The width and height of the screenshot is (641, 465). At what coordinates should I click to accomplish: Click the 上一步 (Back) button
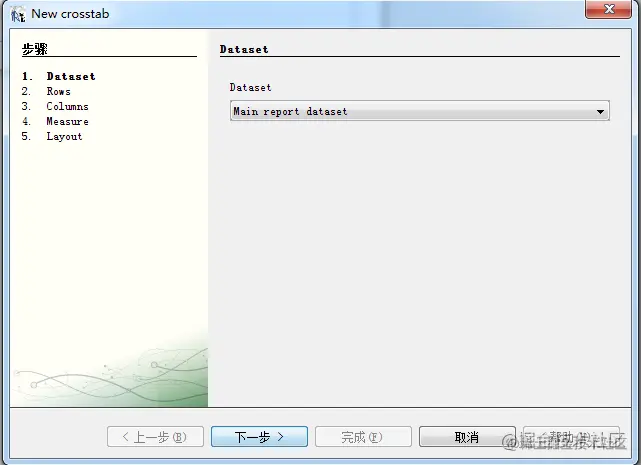coord(155,437)
